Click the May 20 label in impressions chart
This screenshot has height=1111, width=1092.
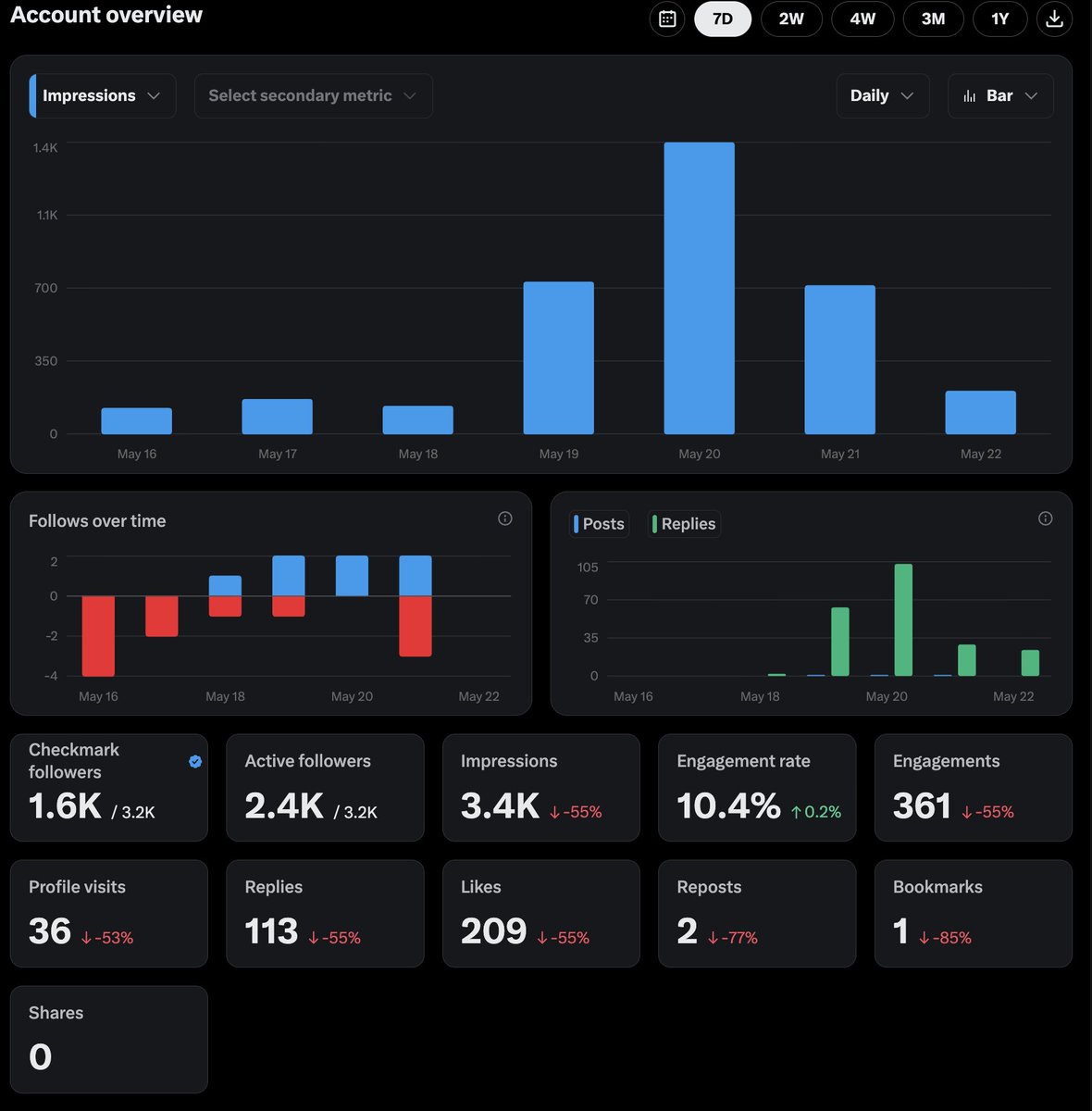(x=700, y=454)
